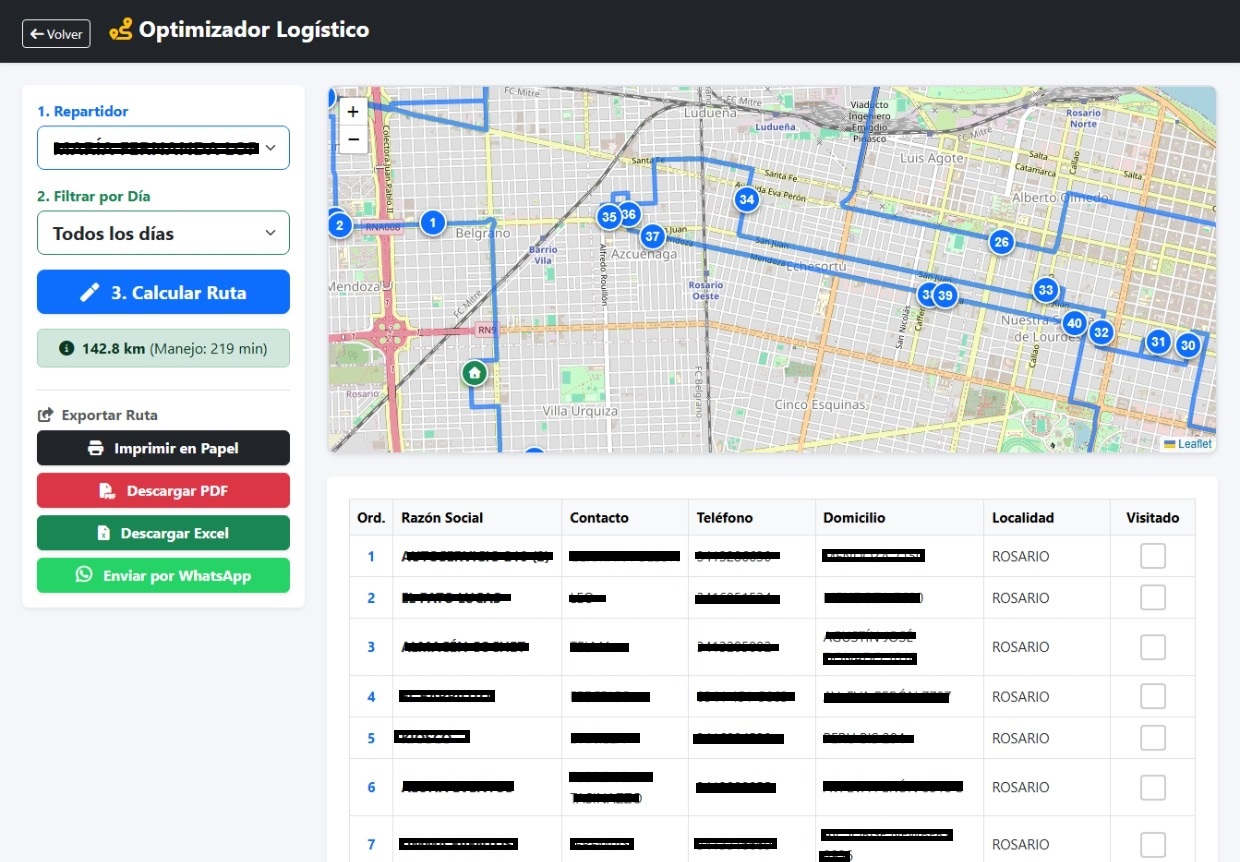
Task: Select route stop marker 26
Action: point(1001,241)
